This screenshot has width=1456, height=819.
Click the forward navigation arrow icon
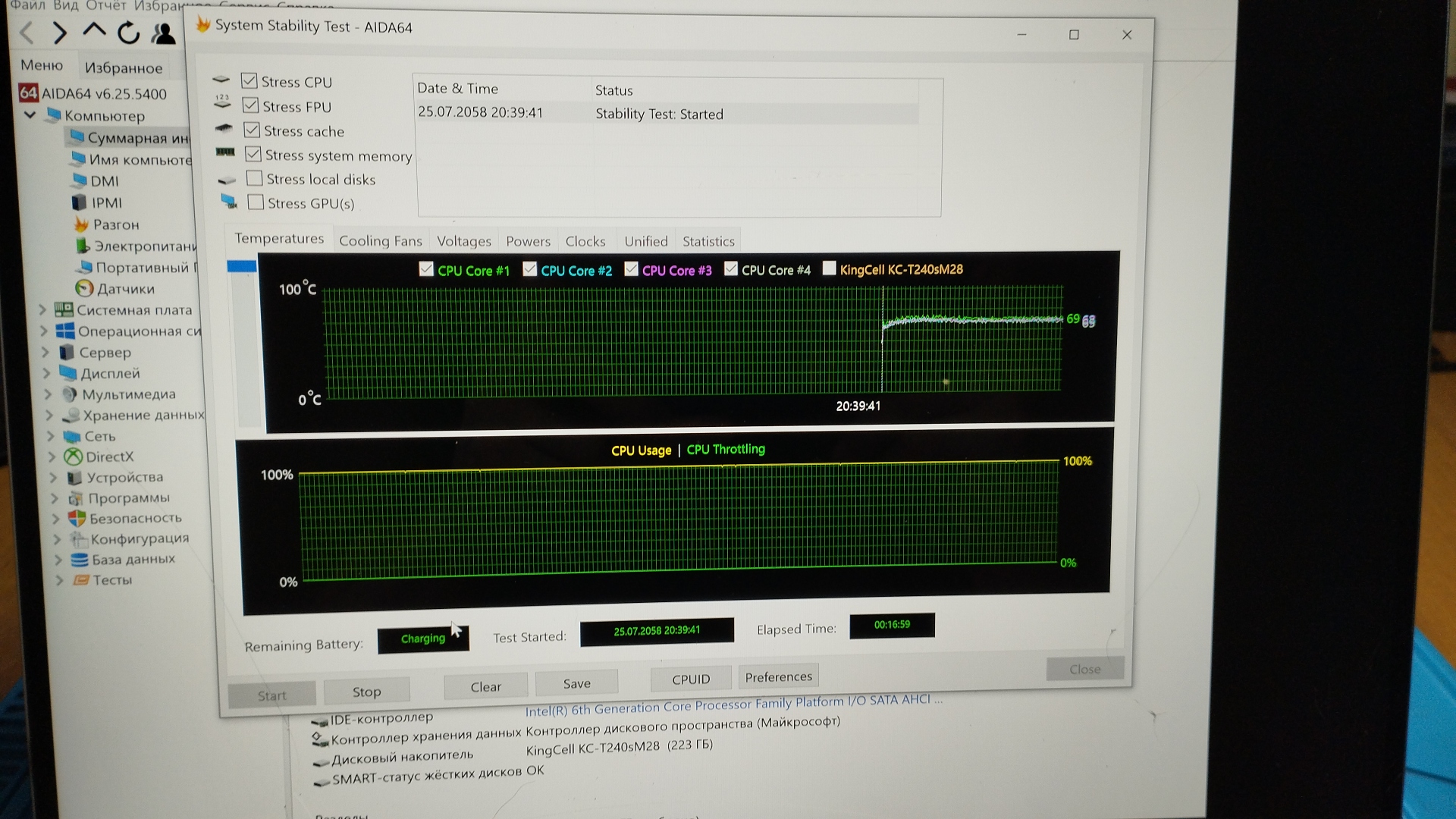coord(60,33)
